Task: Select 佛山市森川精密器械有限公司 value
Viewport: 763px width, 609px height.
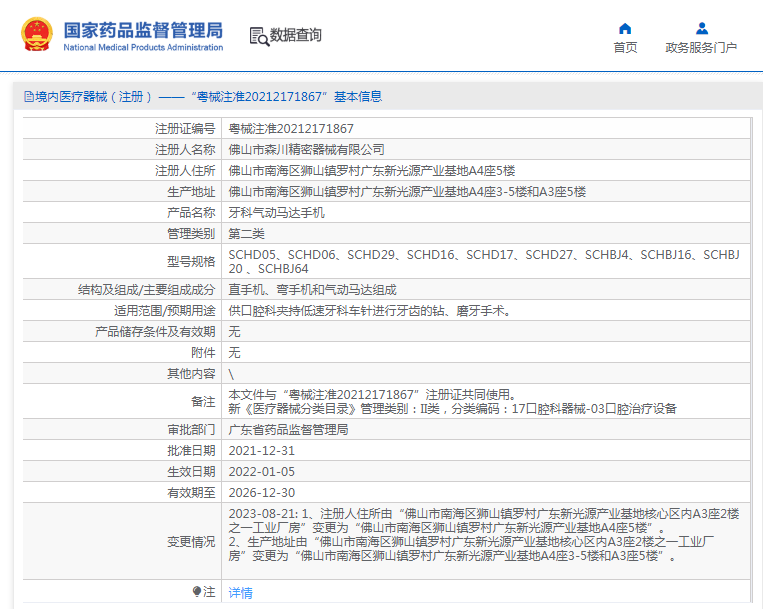Action: point(307,150)
